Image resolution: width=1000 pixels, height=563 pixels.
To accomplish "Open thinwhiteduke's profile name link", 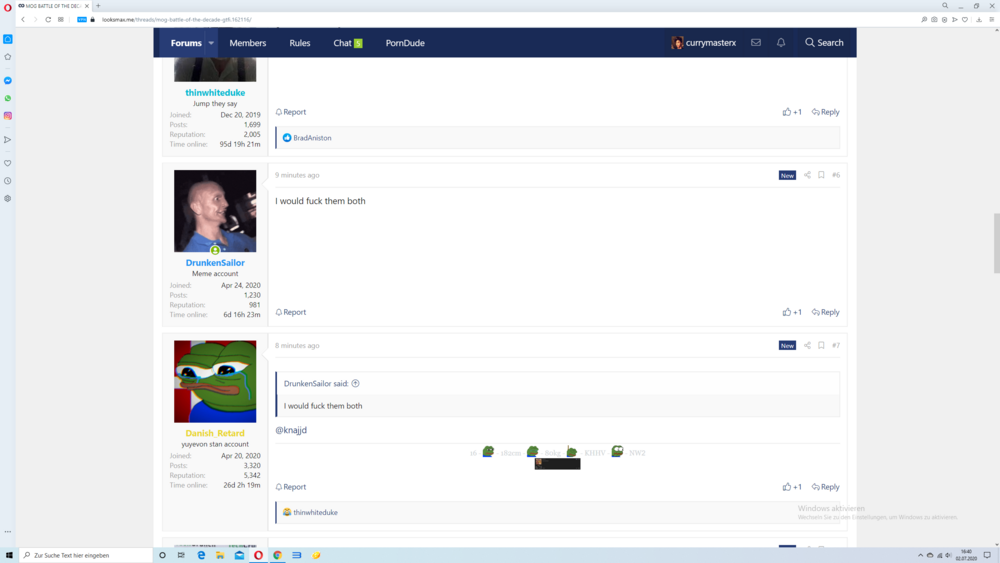I will tap(215, 92).
